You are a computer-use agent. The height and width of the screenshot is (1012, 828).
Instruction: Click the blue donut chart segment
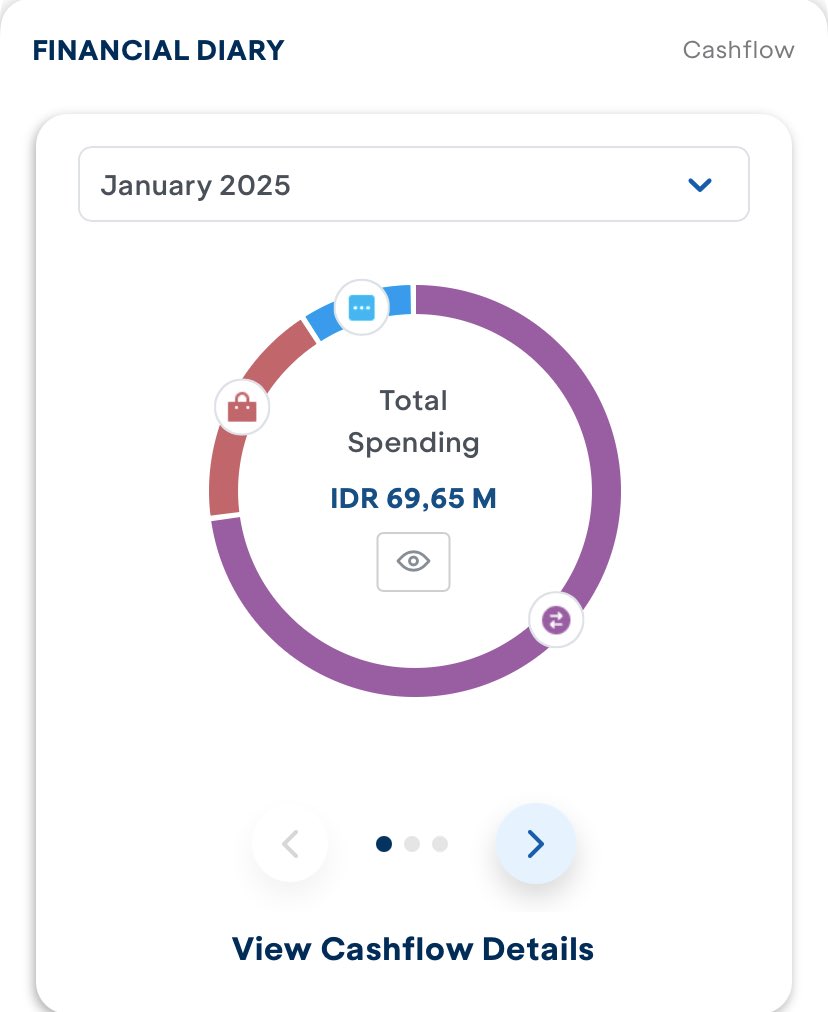(399, 300)
